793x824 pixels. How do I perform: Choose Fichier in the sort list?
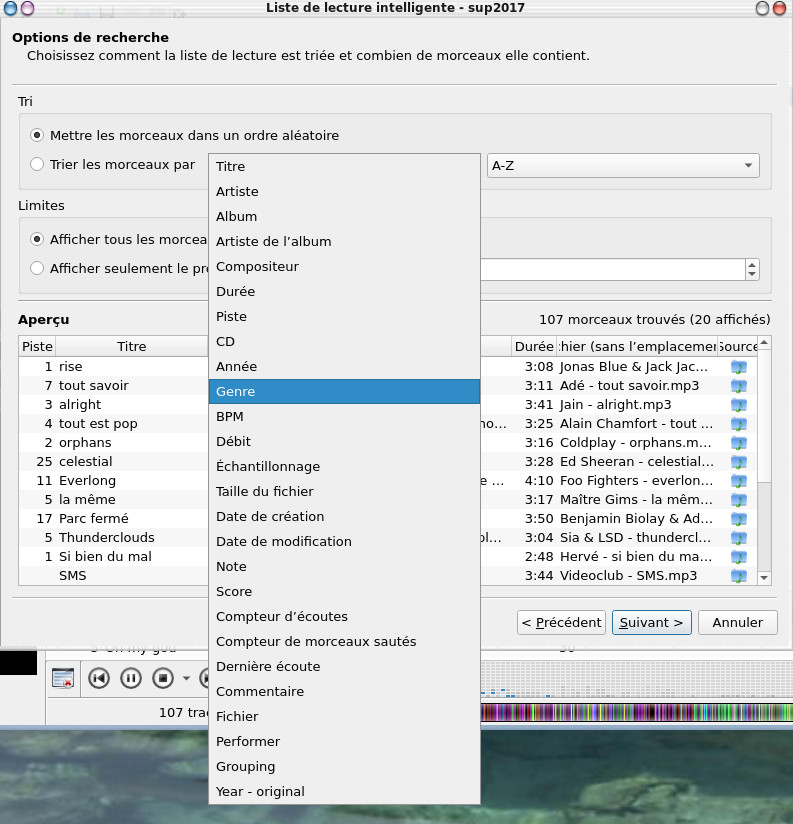click(x=344, y=716)
